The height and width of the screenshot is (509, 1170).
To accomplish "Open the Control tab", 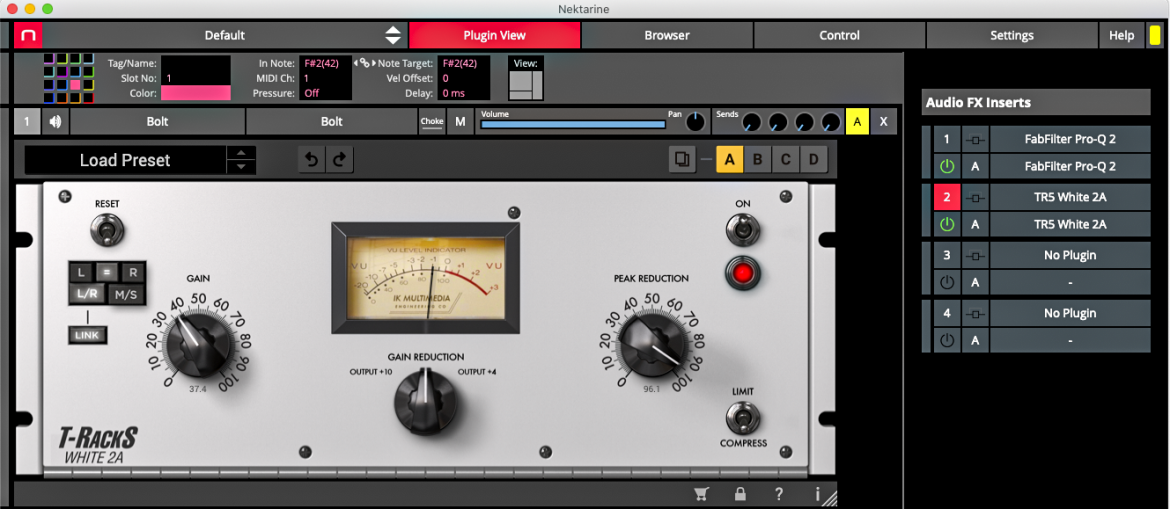I will [839, 35].
